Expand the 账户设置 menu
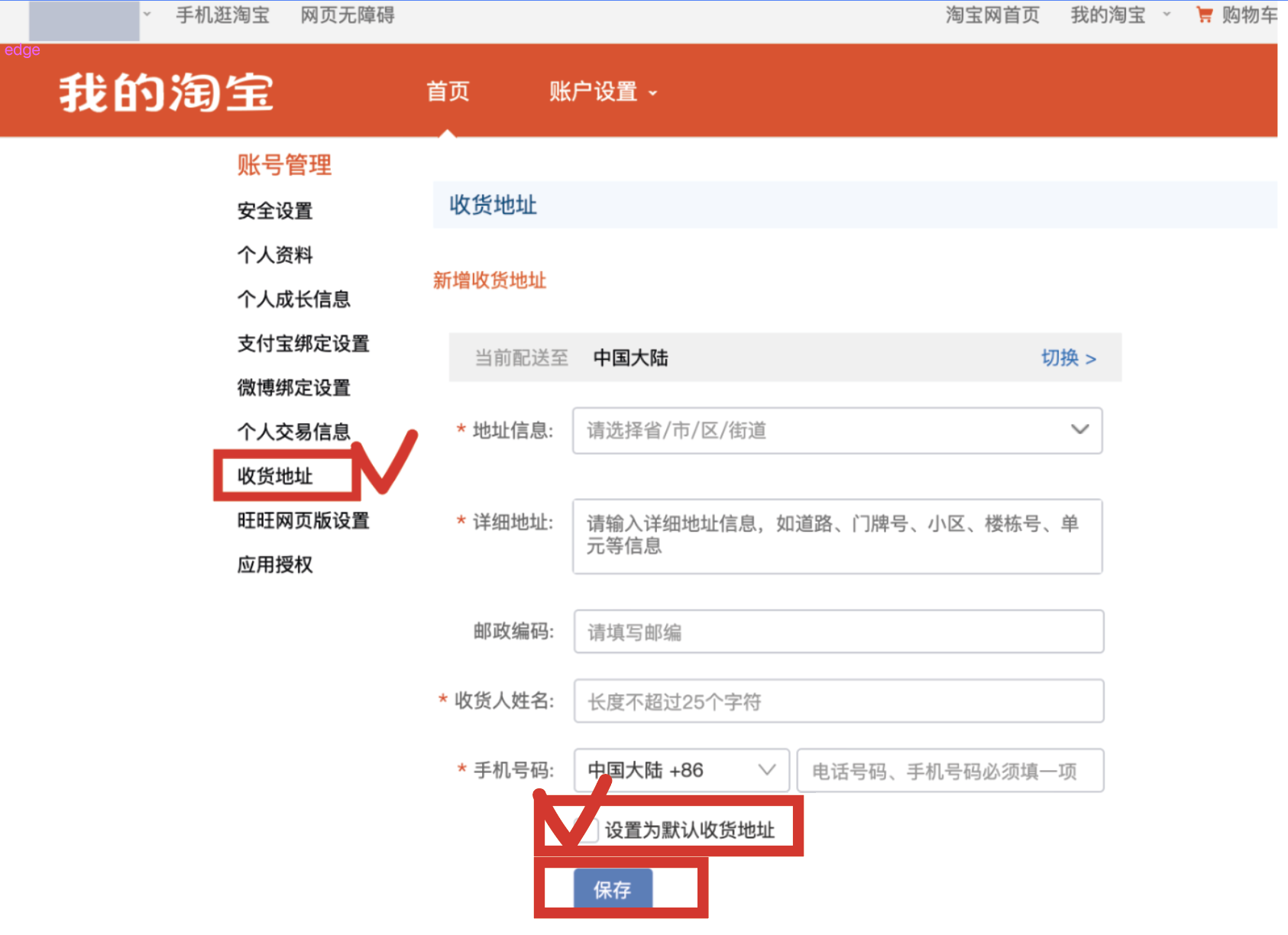 coord(603,92)
